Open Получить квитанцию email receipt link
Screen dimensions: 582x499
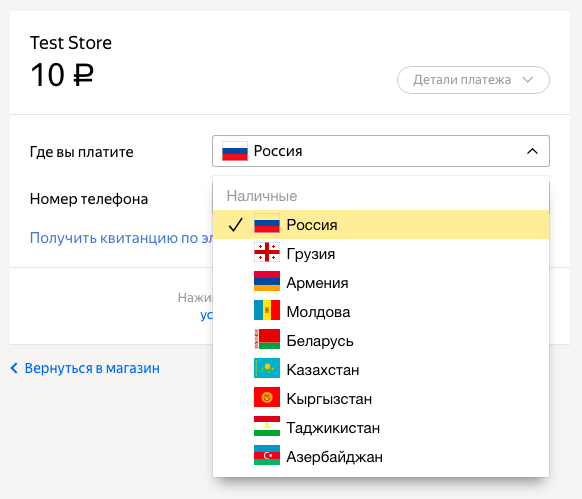pos(121,238)
